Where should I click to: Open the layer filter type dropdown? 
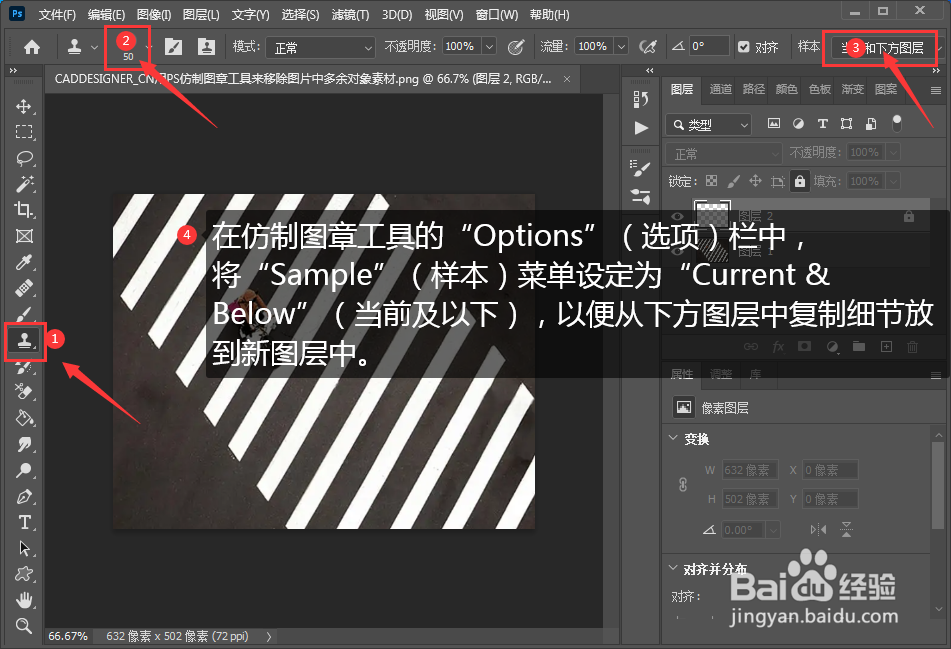pyautogui.click(x=709, y=124)
